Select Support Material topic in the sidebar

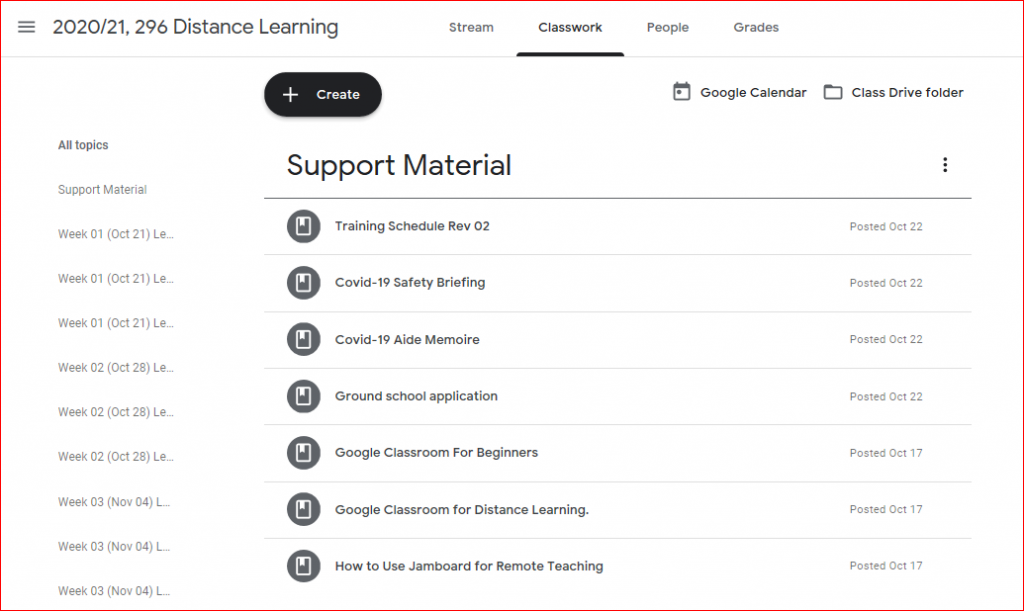click(102, 190)
